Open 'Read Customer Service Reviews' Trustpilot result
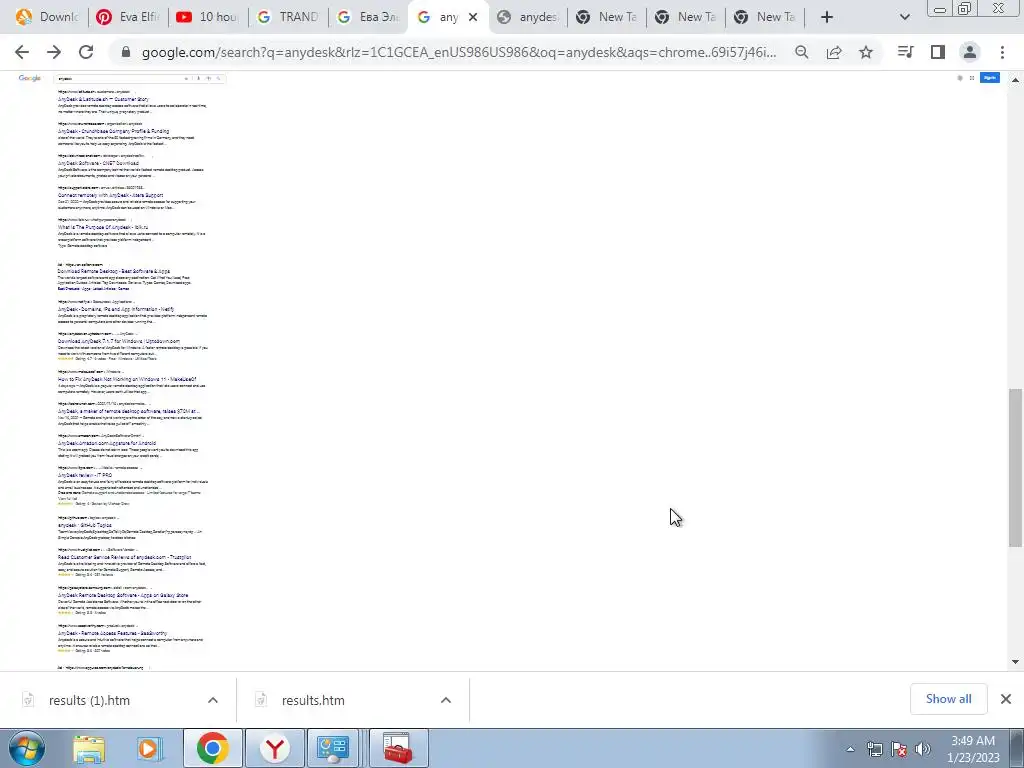This screenshot has width=1024, height=768. 124,557
